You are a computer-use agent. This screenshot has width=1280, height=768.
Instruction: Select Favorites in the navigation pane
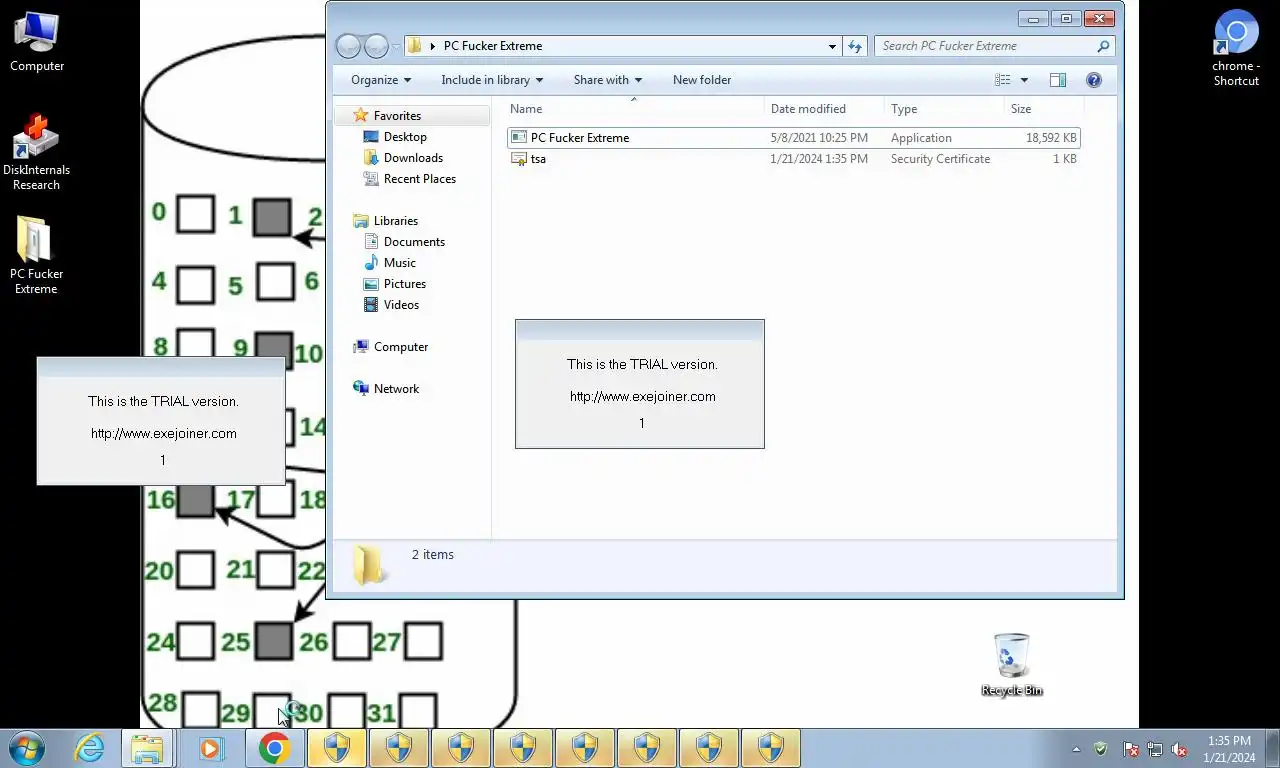397,116
